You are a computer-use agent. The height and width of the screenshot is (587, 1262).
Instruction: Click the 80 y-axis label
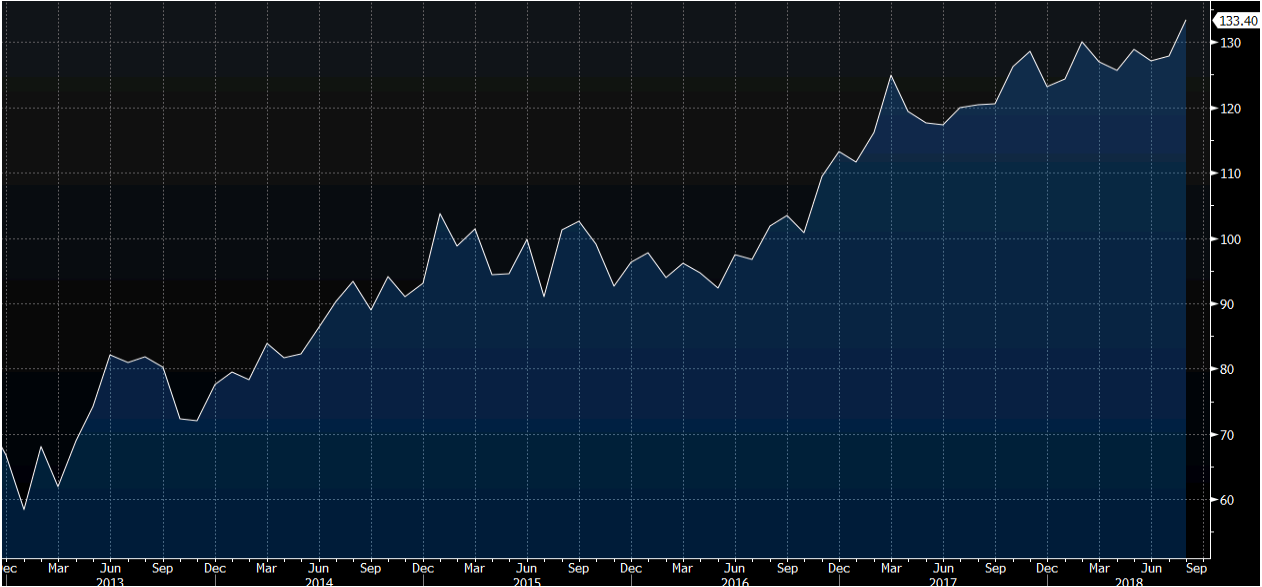coord(1224,370)
